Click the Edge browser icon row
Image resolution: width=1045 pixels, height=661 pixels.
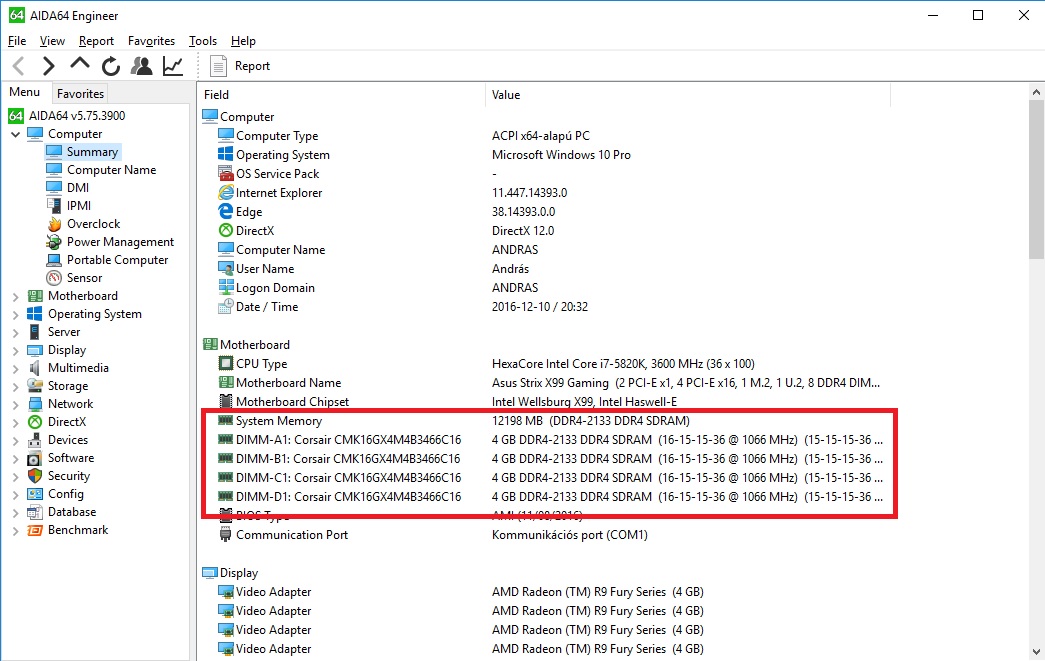pos(226,212)
